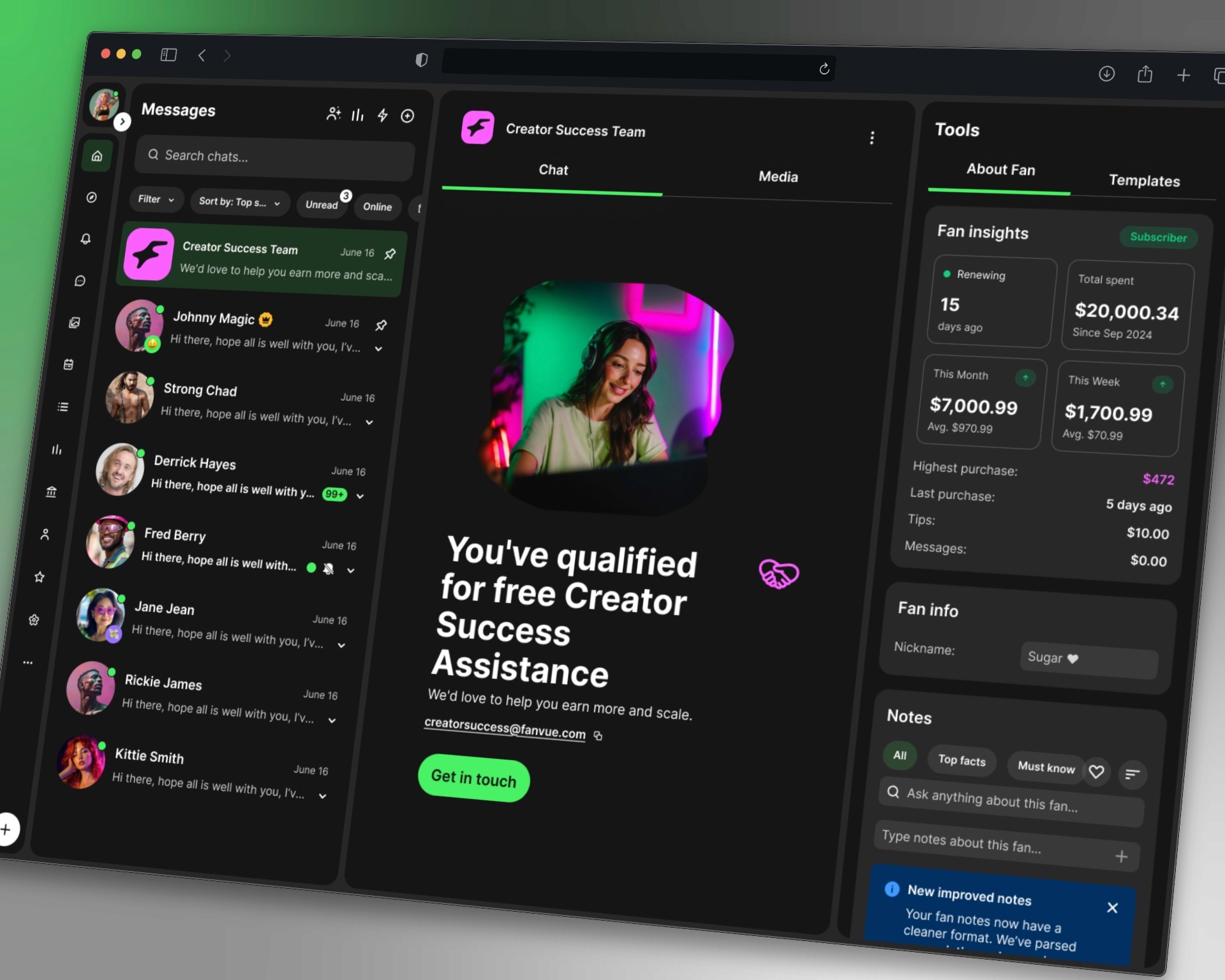The image size is (1225, 980).
Task: Open the three-dot menu in the chat header
Action: 872,138
